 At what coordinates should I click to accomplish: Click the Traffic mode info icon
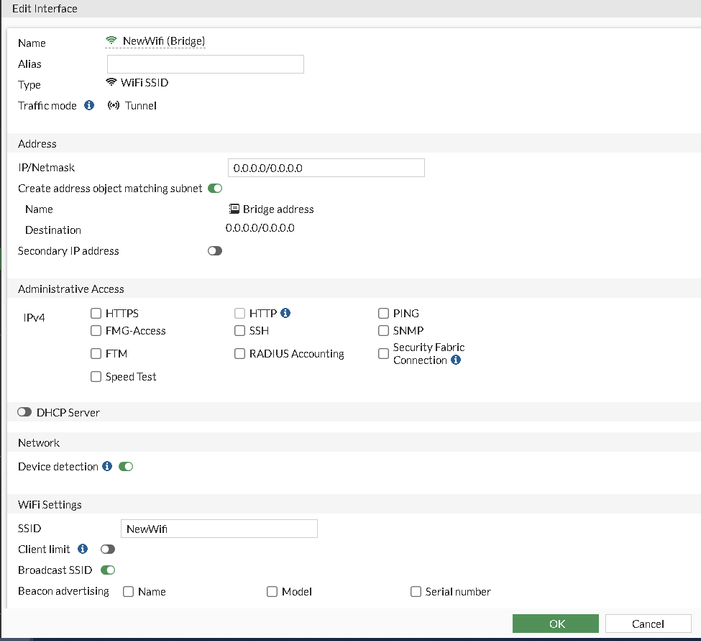coord(89,105)
